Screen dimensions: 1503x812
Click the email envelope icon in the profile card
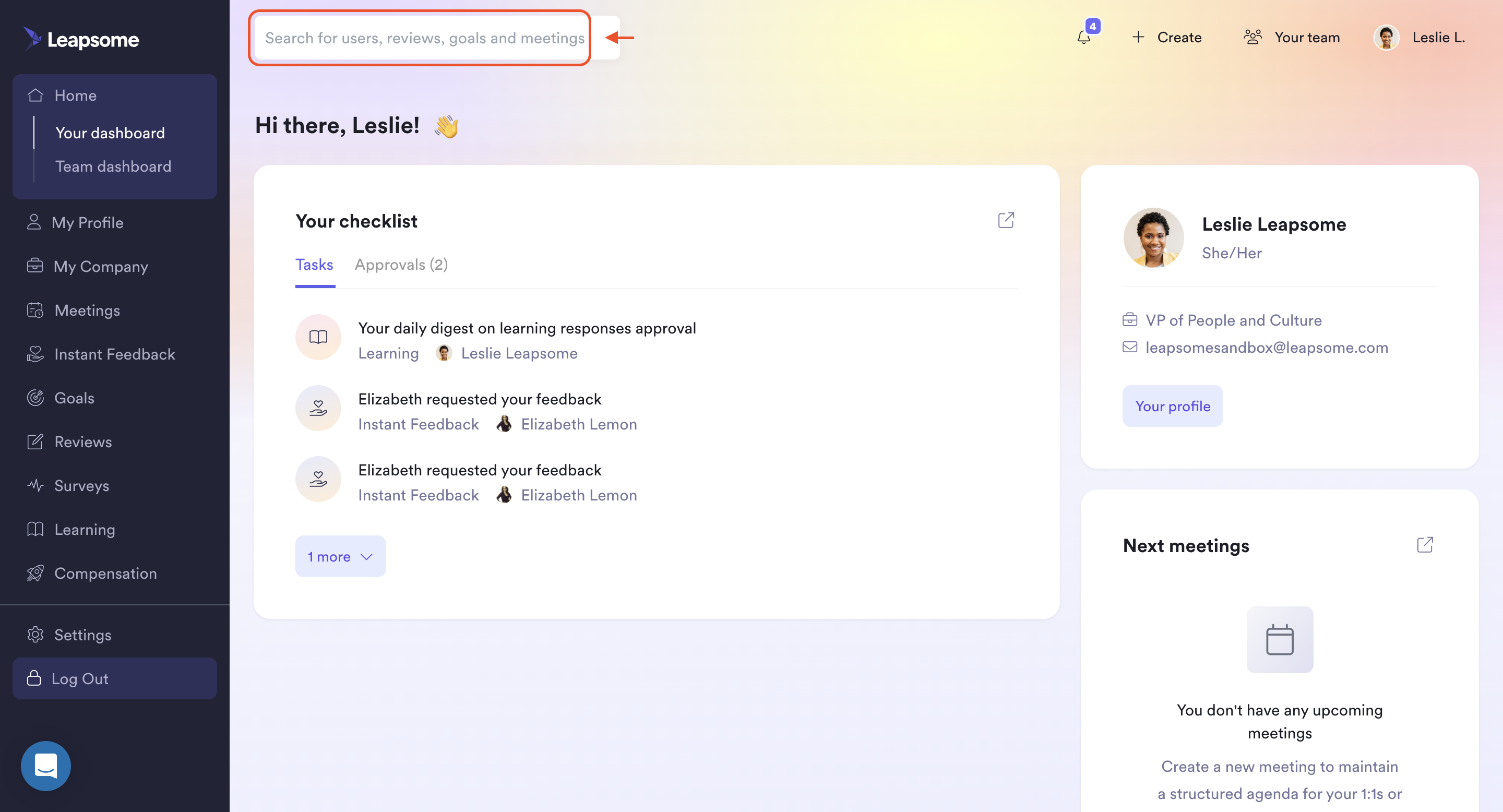pyautogui.click(x=1129, y=347)
